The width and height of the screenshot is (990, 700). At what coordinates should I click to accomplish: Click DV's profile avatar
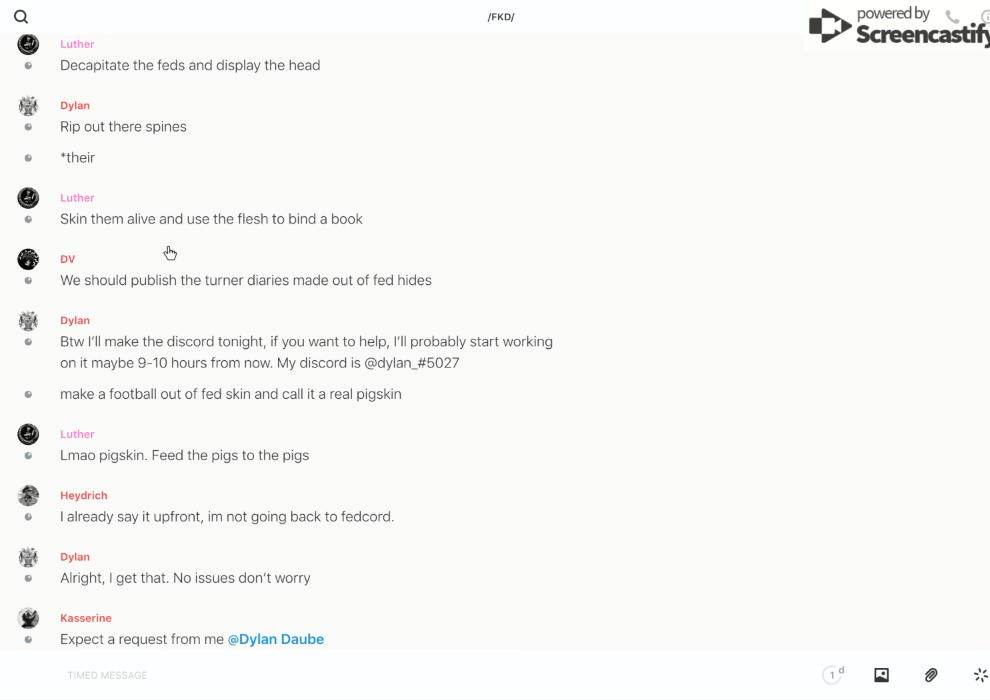pos(28,259)
